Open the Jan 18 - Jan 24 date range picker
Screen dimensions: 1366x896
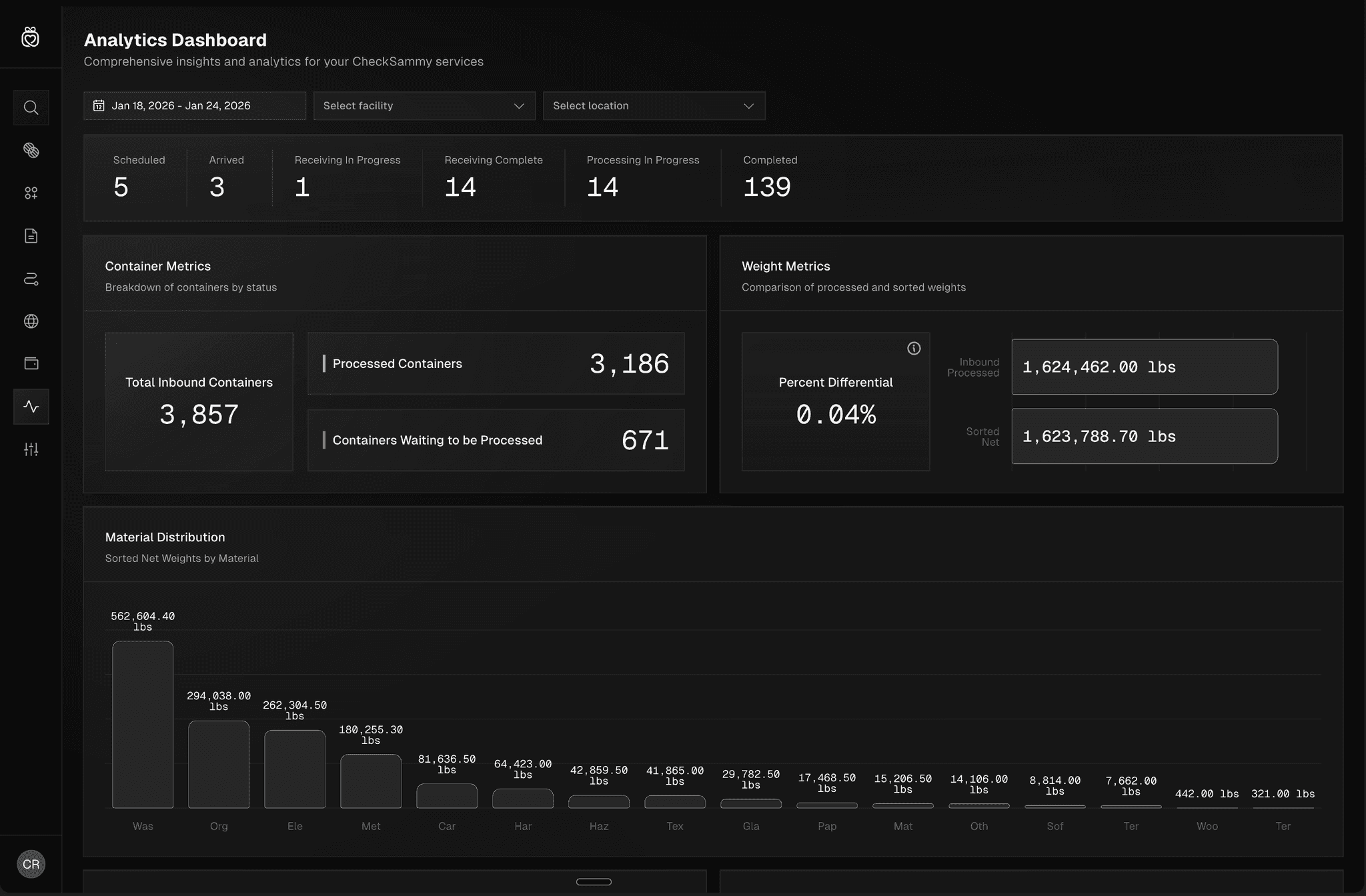(x=194, y=105)
